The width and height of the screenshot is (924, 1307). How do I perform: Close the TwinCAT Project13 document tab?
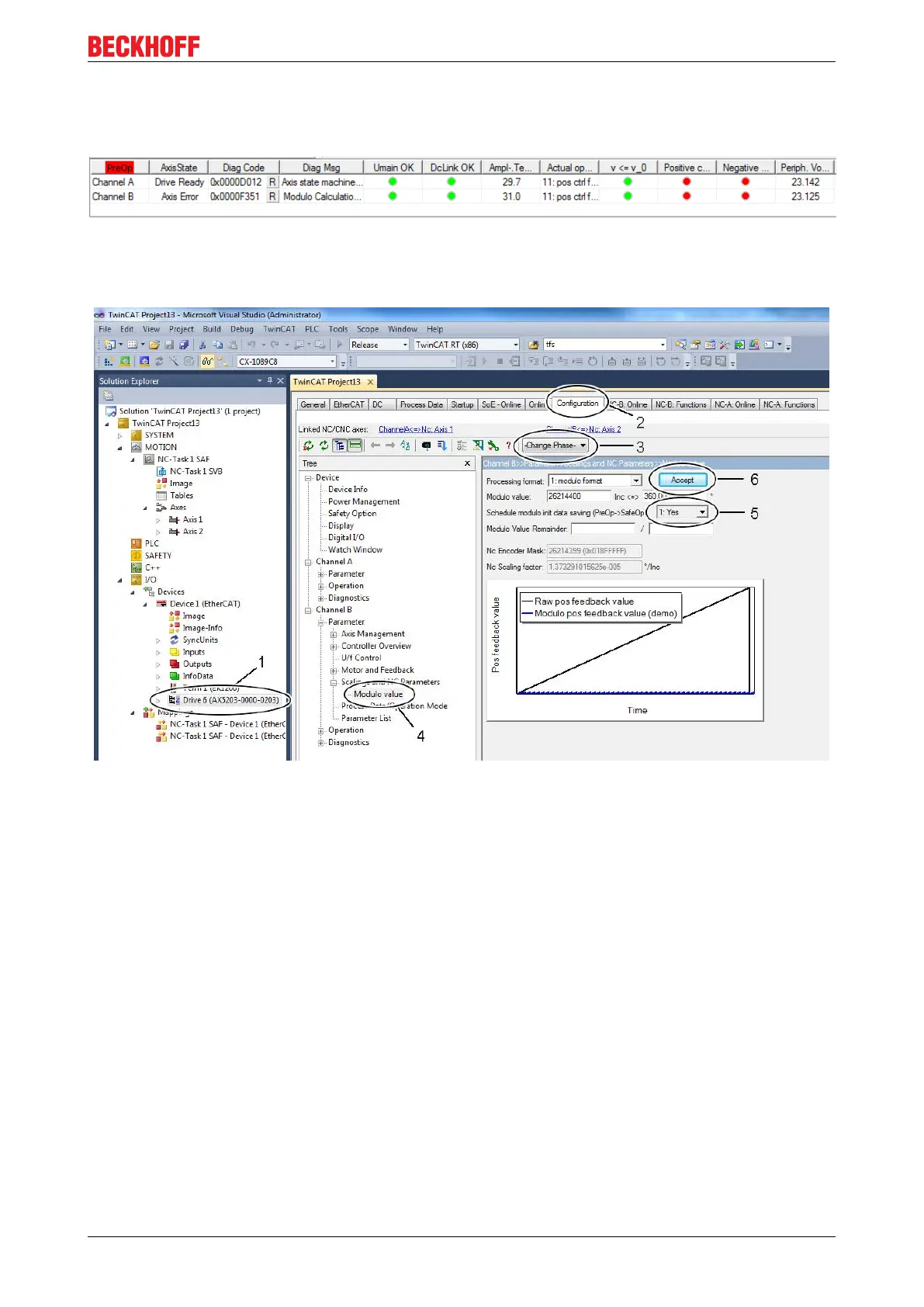[370, 382]
